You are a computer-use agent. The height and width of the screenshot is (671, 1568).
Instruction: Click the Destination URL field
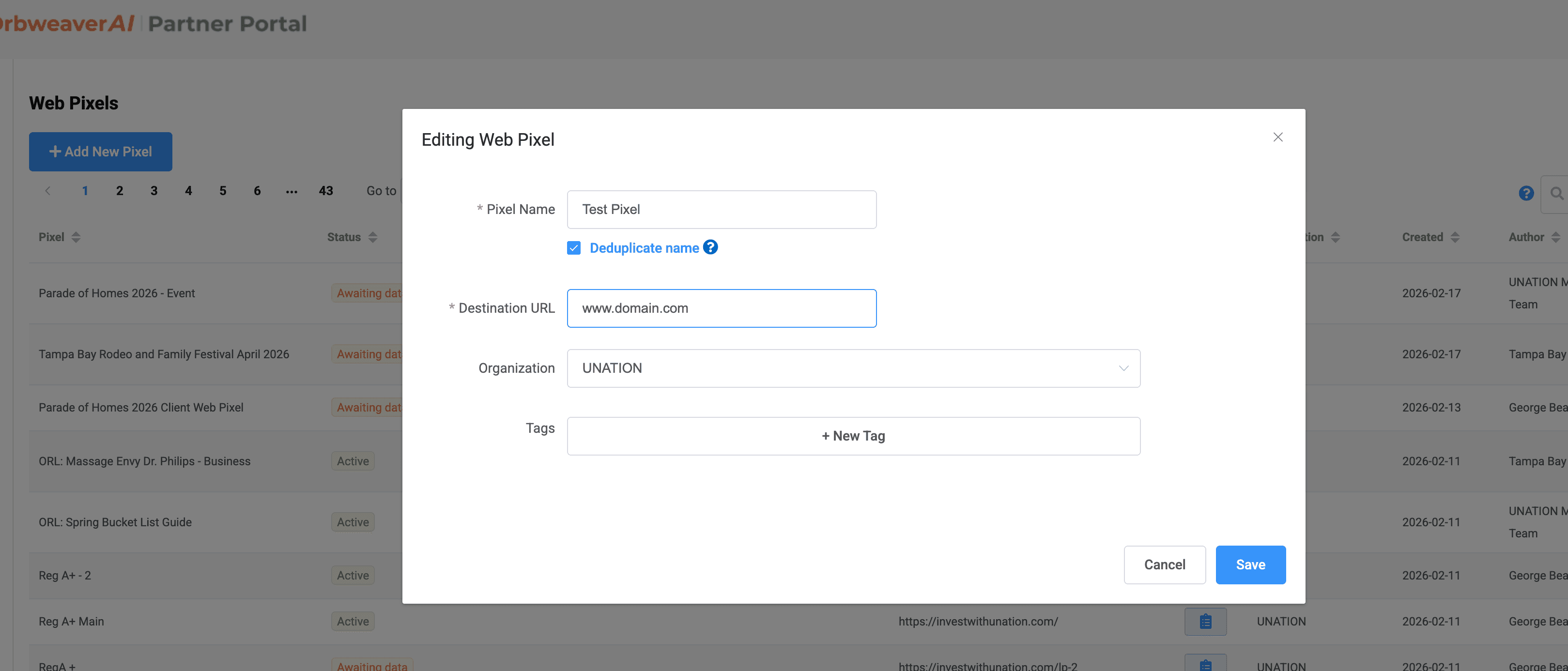point(722,308)
